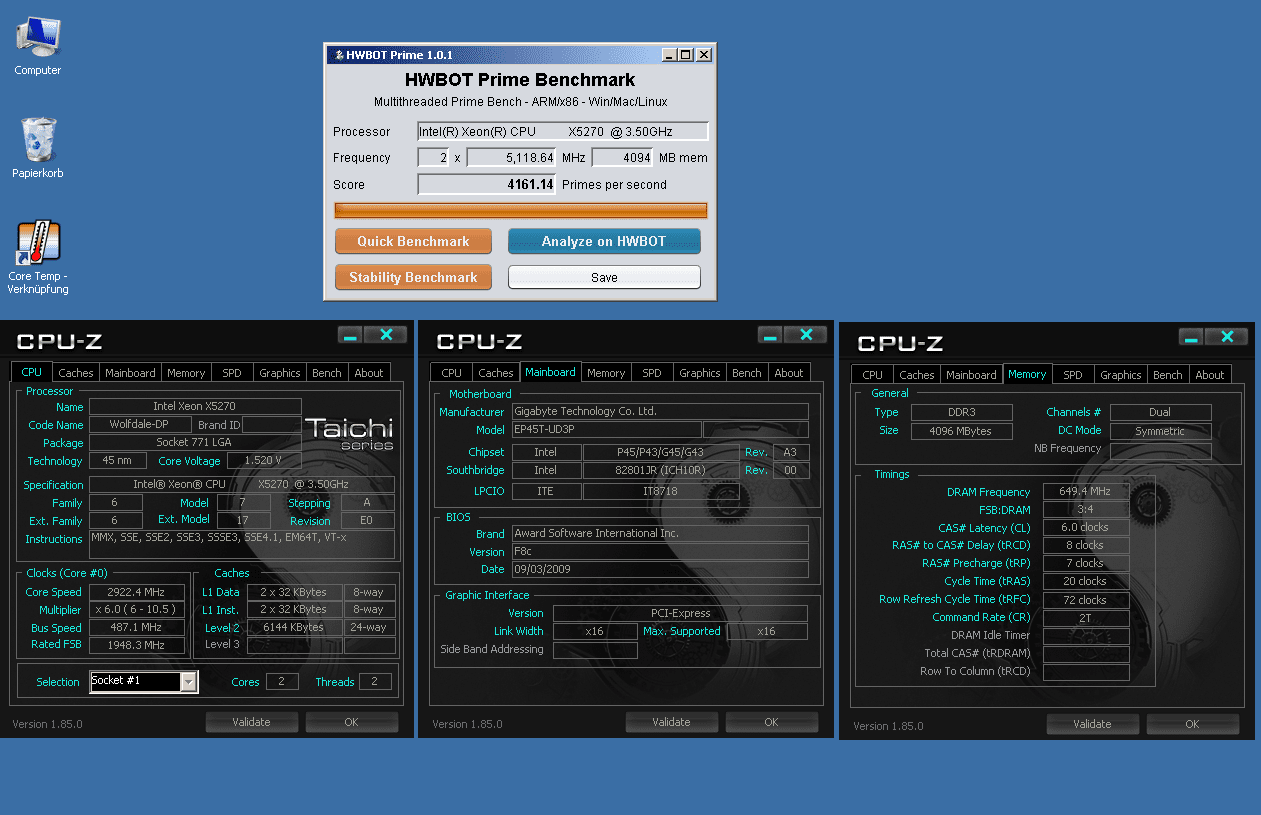This screenshot has width=1261, height=815.
Task: Click Validate in the Memory window
Action: pyautogui.click(x=1092, y=723)
